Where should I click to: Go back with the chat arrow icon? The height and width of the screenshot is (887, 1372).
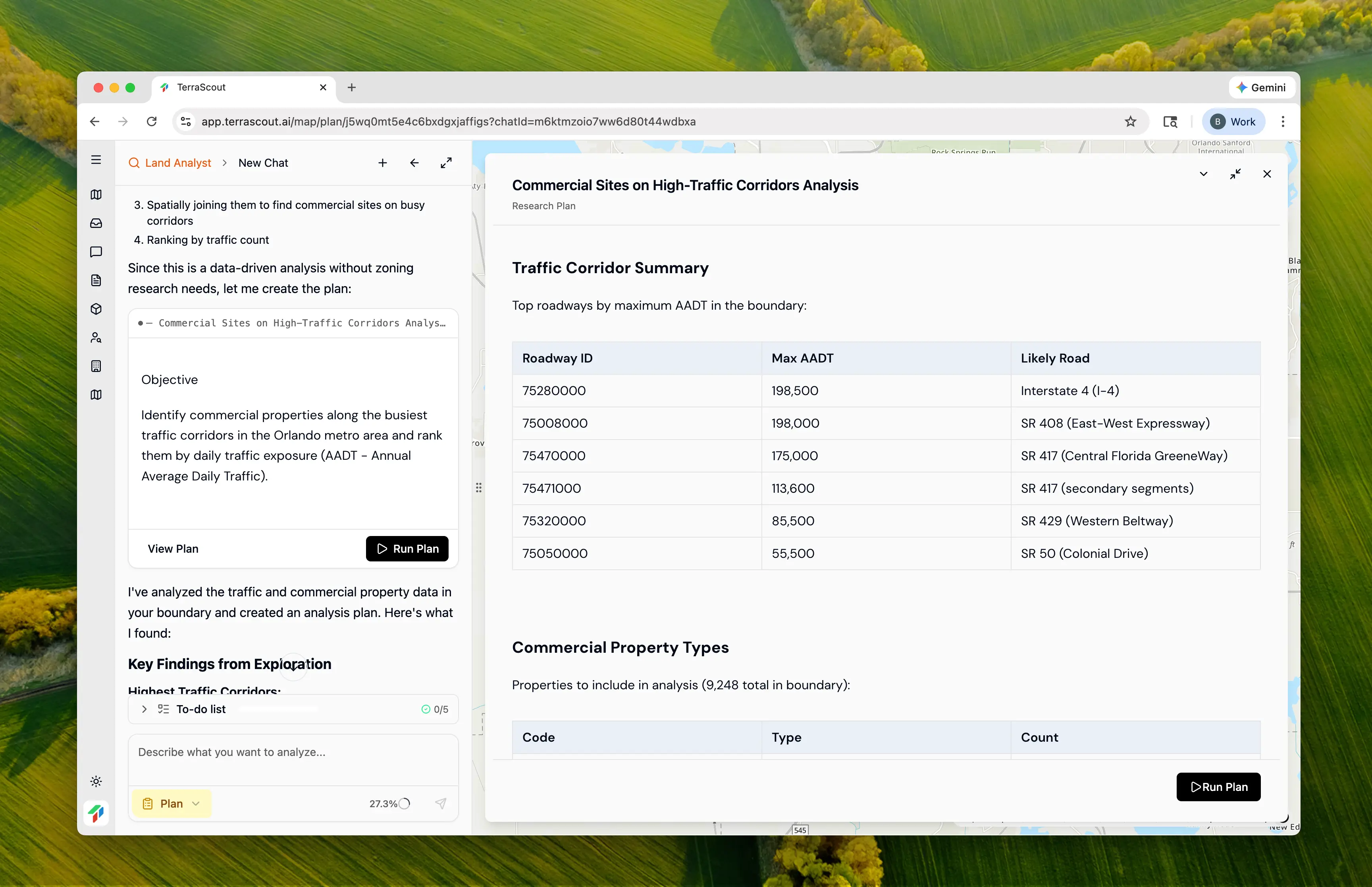[414, 163]
